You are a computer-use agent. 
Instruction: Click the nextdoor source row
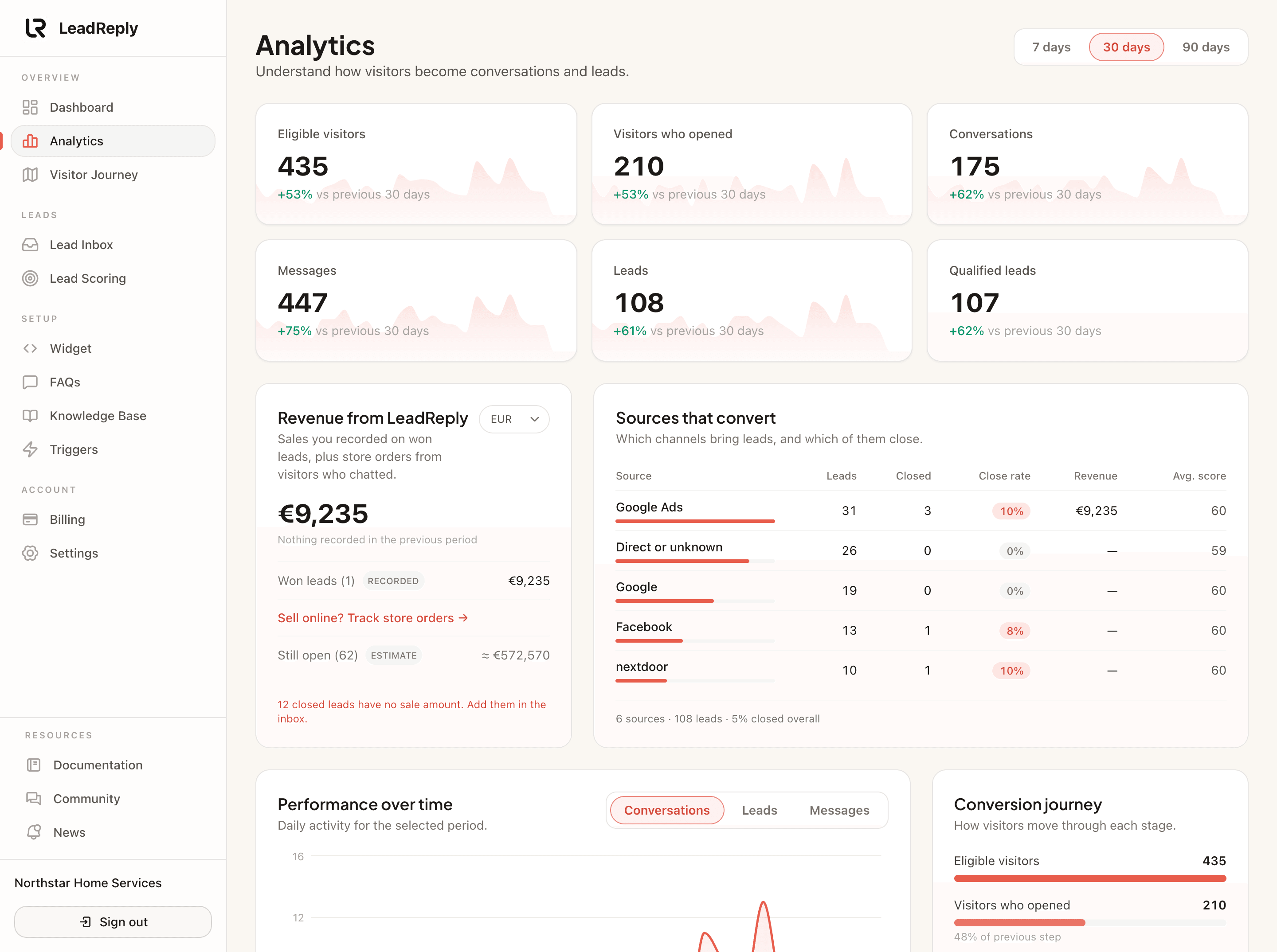tap(921, 671)
